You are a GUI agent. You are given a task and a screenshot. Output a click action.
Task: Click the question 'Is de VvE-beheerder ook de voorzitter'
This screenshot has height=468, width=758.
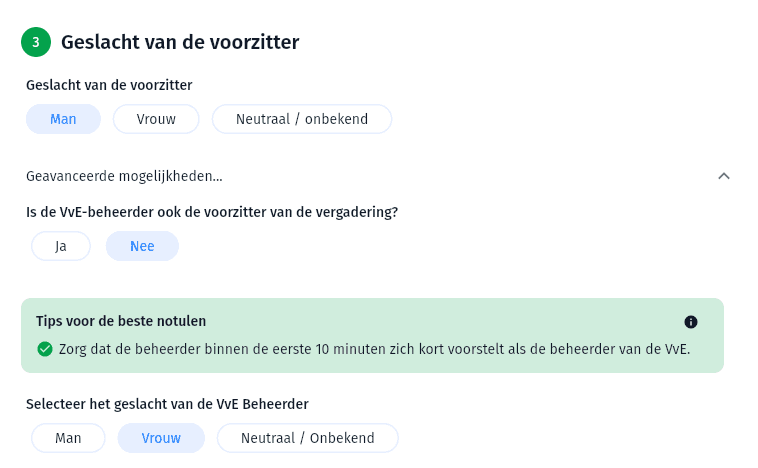point(212,212)
